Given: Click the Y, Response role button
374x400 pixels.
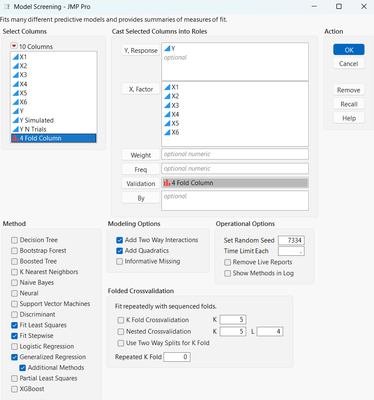Looking at the screenshot, I should 140,51.
